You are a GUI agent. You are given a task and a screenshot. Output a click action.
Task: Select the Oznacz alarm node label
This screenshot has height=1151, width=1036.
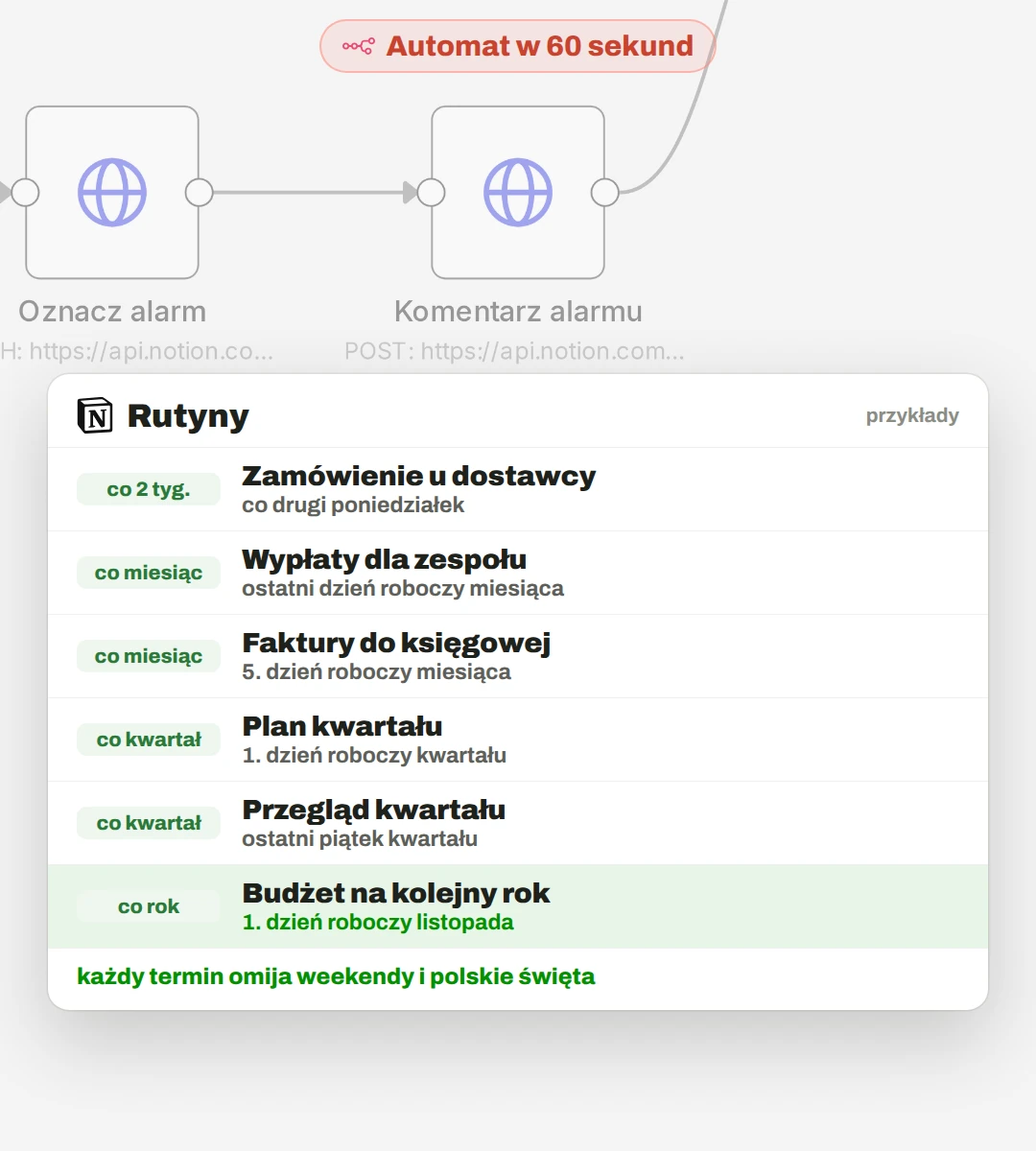pos(112,312)
